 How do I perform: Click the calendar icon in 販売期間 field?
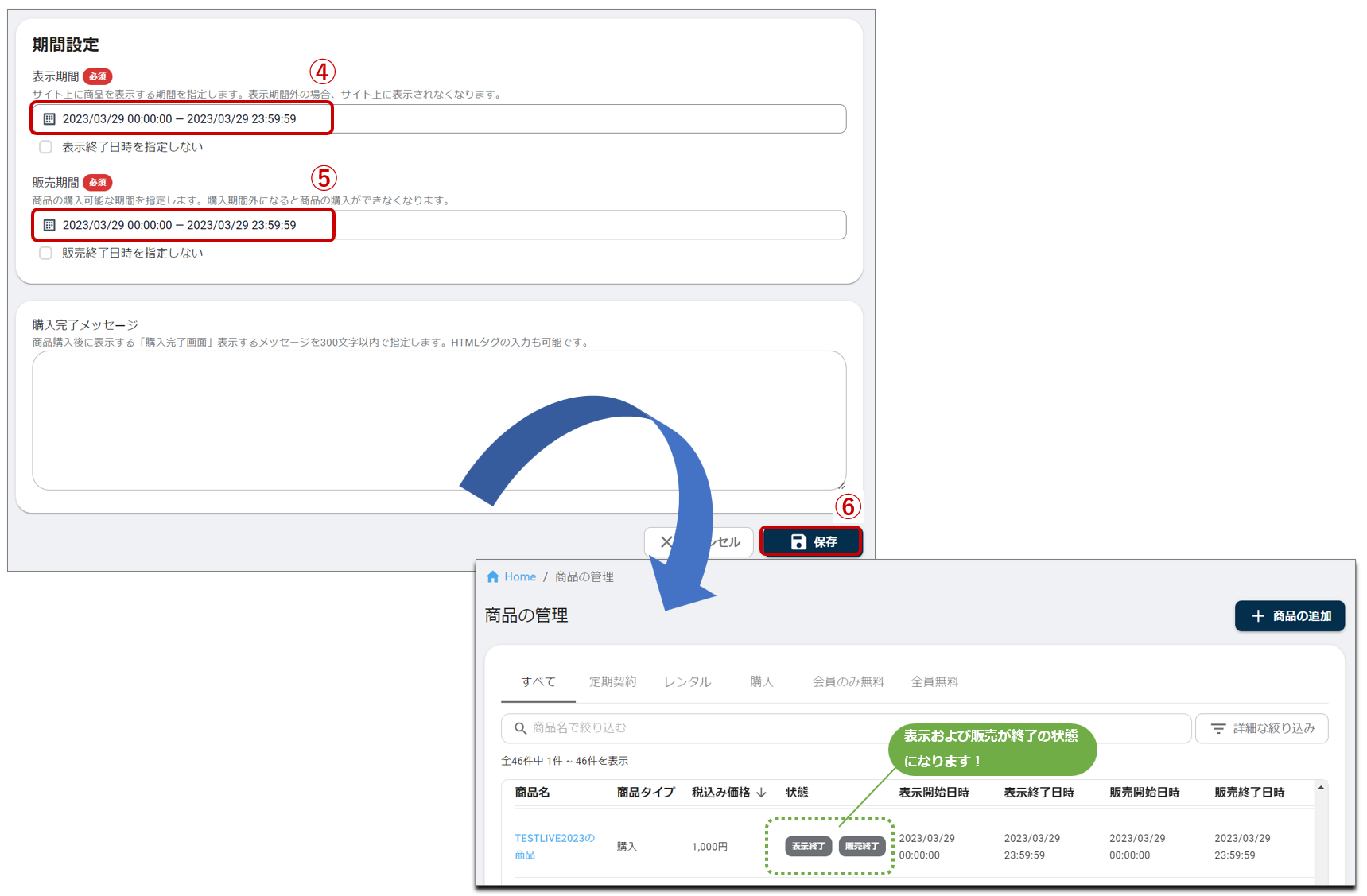tap(49, 225)
